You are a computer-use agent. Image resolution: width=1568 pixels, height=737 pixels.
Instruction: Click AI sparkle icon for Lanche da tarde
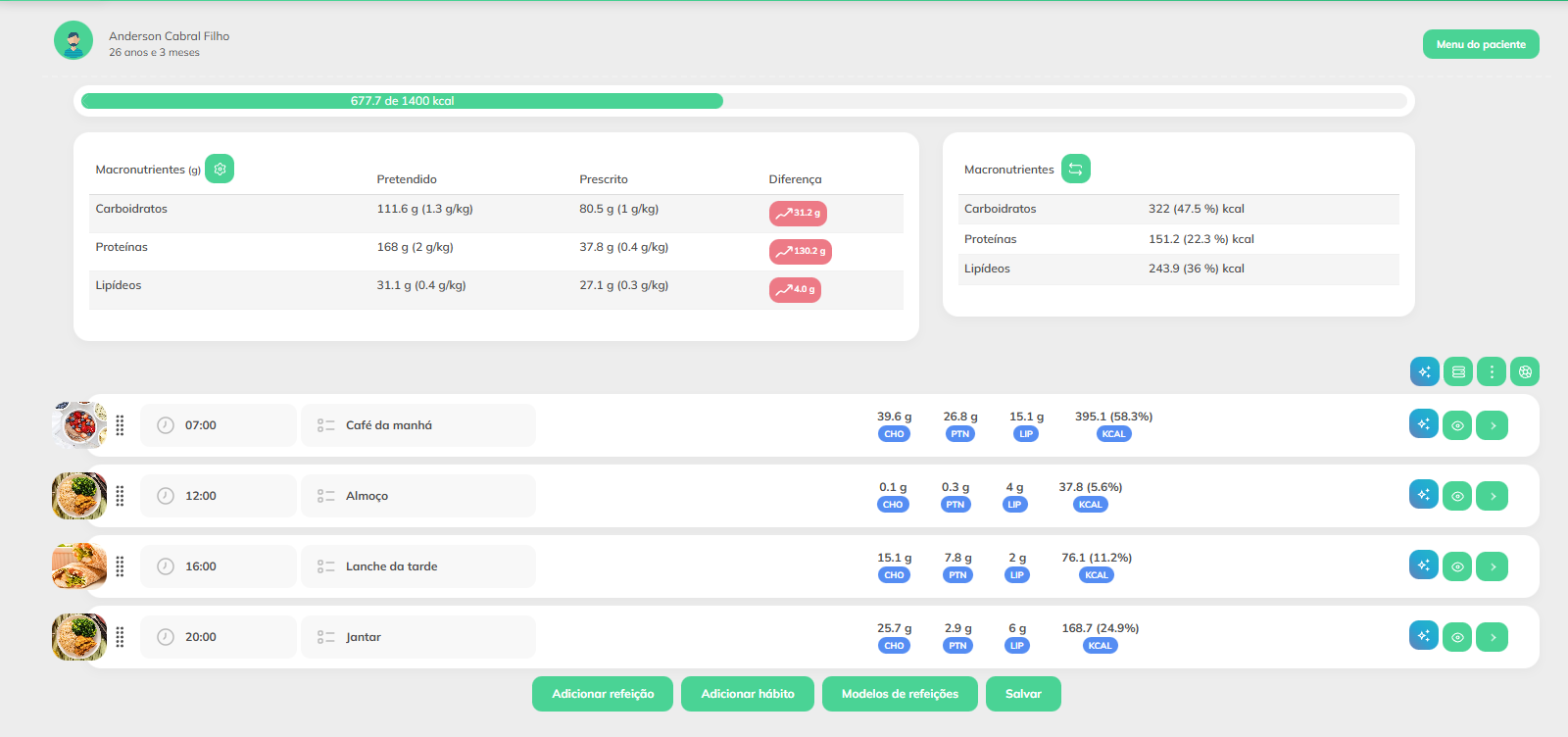[1424, 565]
